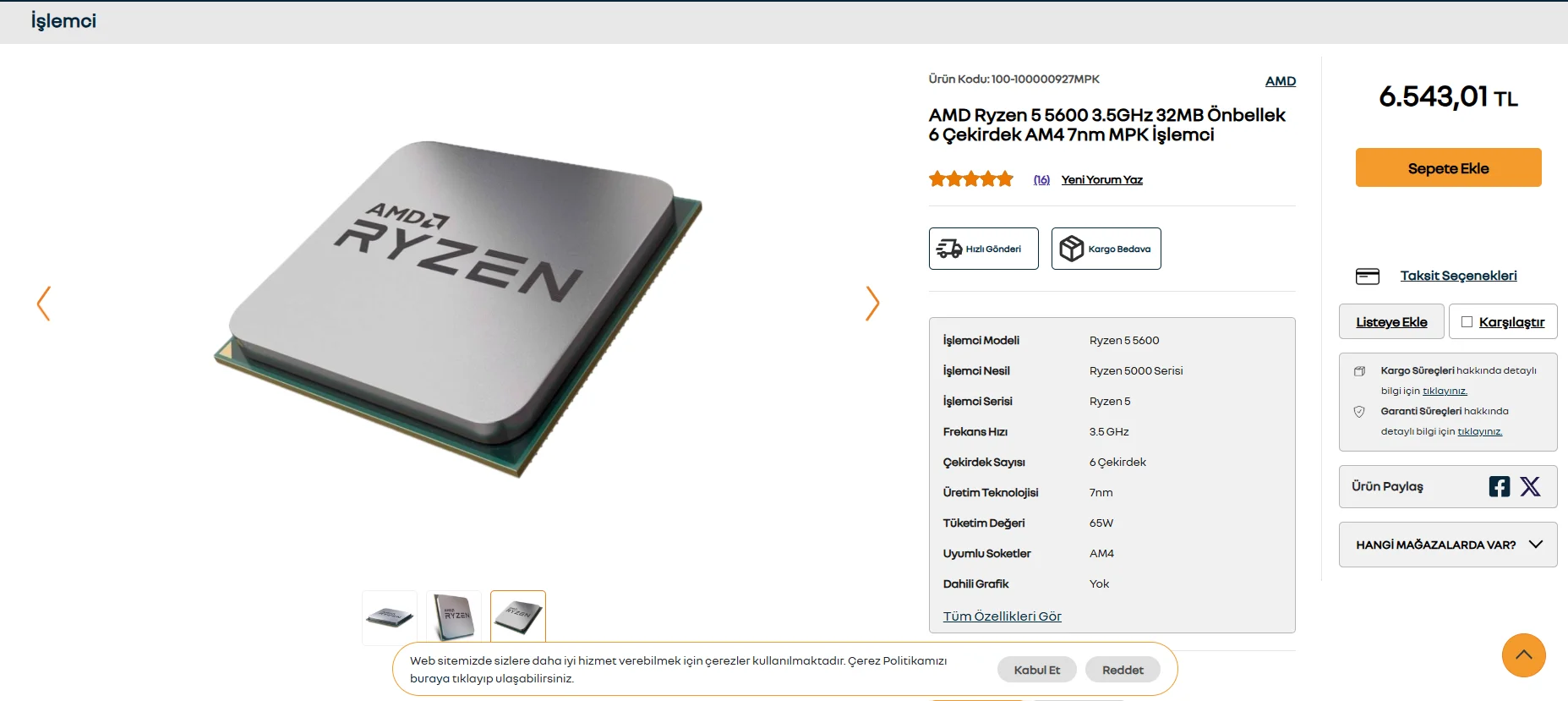Show previous product image arrow
Screen dimensions: 1568x701
click(44, 303)
